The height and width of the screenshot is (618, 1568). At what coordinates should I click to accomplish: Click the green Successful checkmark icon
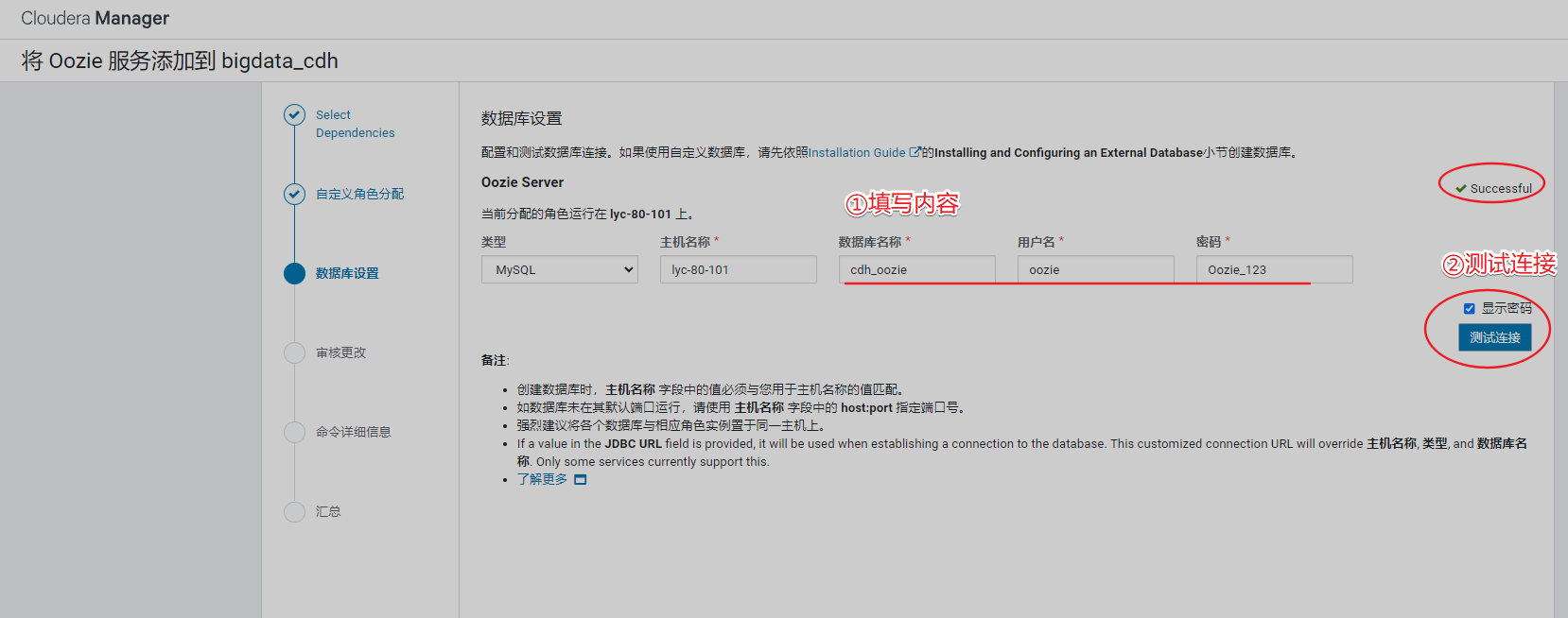click(1461, 189)
